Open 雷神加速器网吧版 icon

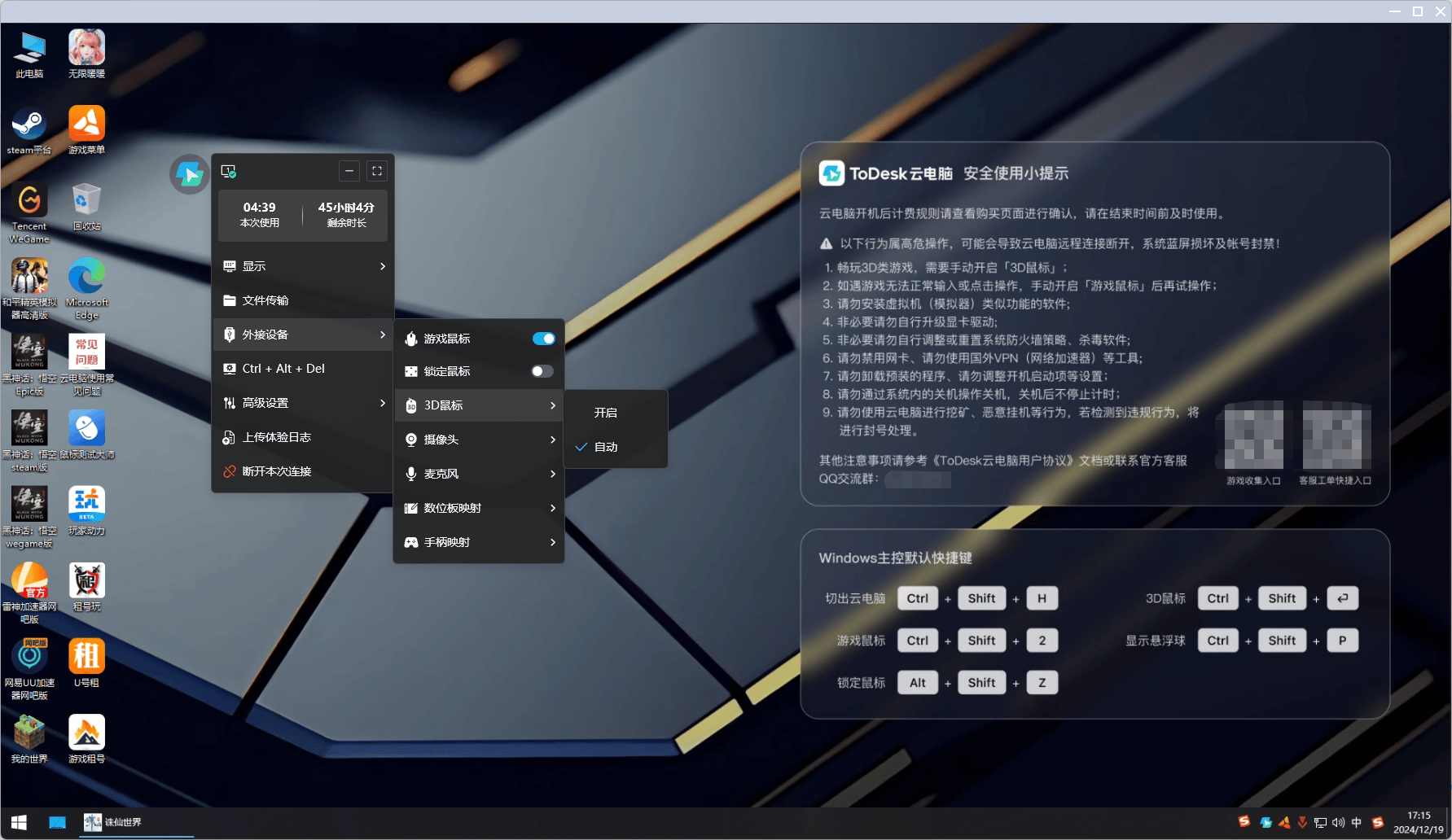[x=29, y=593]
